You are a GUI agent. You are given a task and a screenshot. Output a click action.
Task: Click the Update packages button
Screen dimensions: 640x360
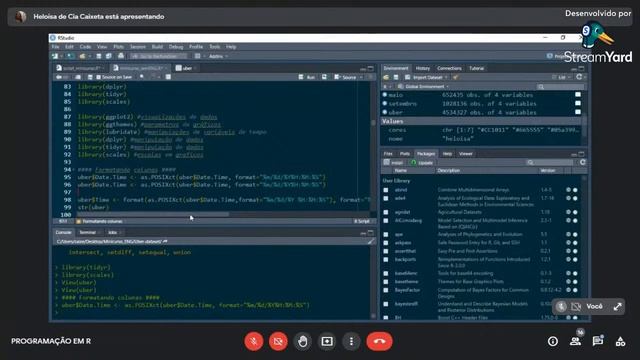(422, 162)
